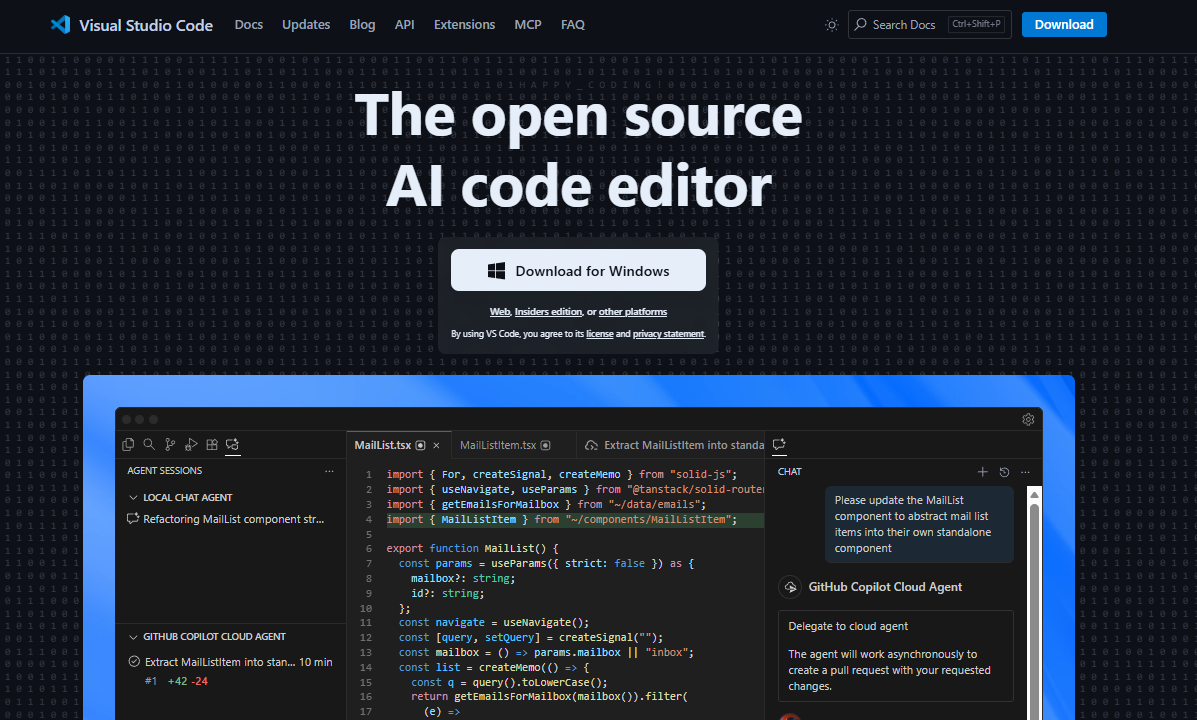Open the Updates menu item
The height and width of the screenshot is (720, 1197).
(306, 24)
